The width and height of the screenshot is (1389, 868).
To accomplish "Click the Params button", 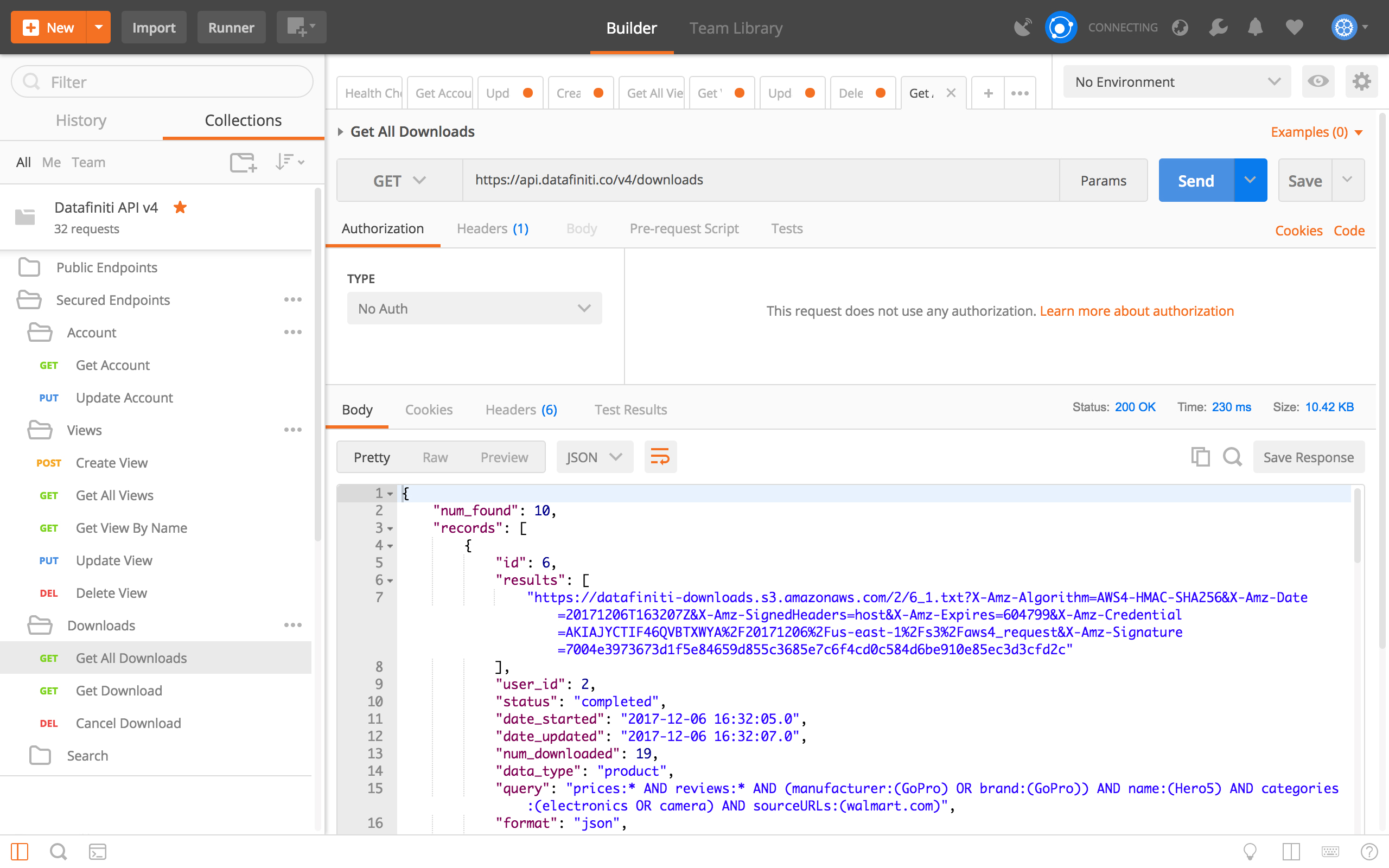I will [x=1103, y=180].
